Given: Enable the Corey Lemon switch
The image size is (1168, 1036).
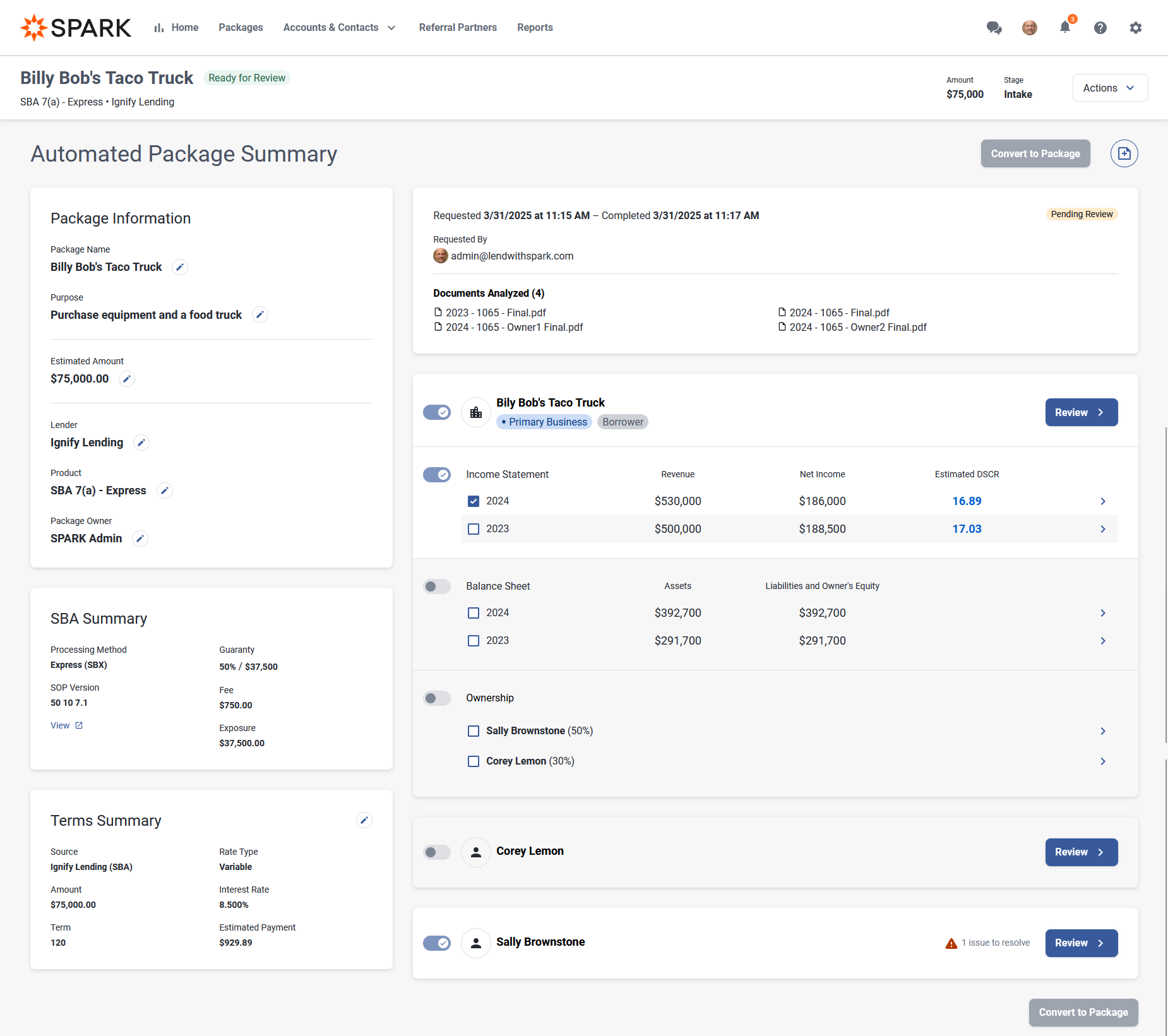Looking at the screenshot, I should coord(437,852).
